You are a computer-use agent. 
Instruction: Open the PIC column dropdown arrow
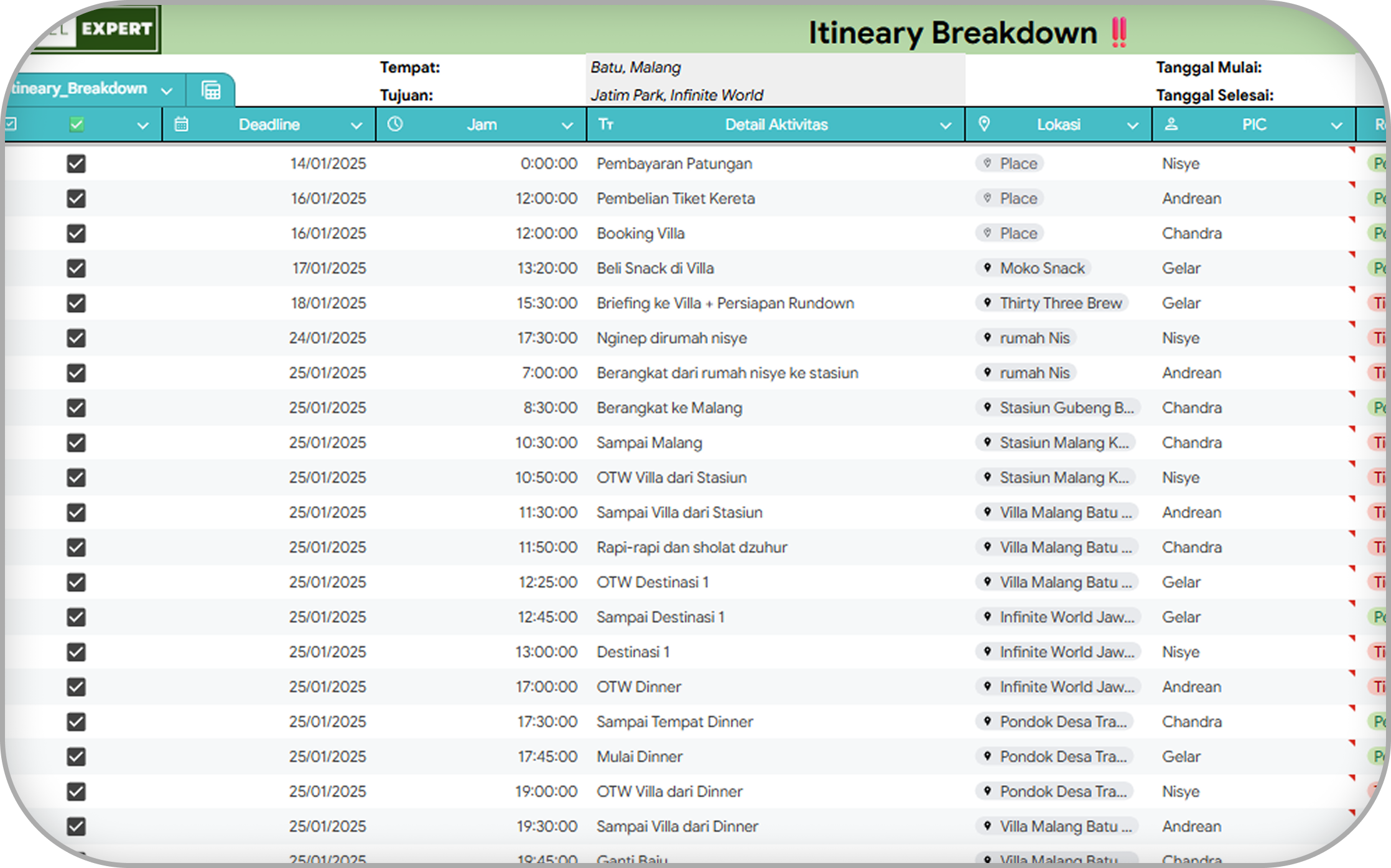(x=1336, y=126)
